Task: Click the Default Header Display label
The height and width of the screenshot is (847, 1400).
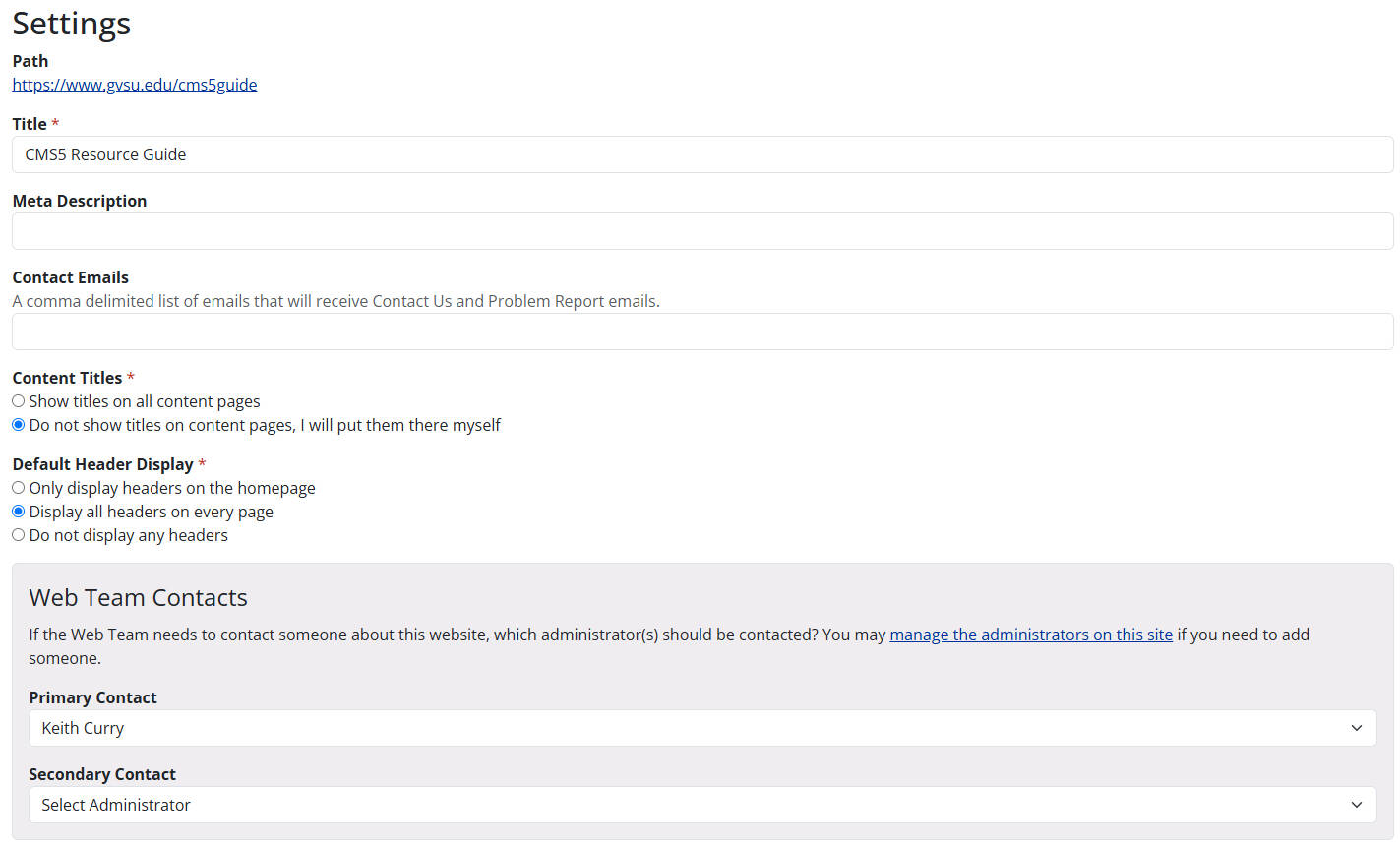Action: (x=102, y=463)
